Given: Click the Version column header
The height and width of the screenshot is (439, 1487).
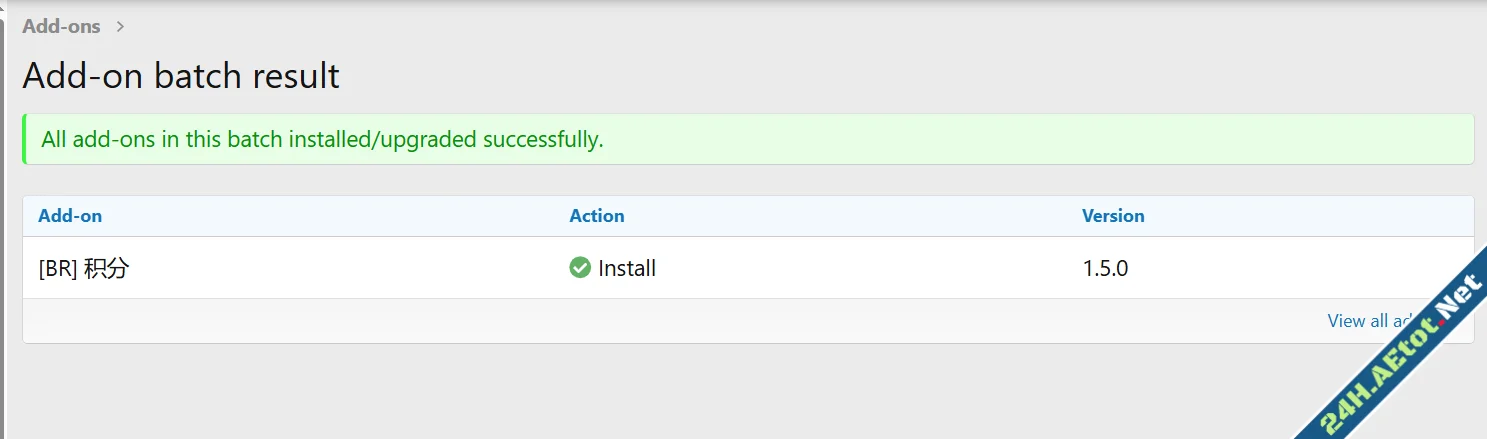Looking at the screenshot, I should (x=1113, y=216).
